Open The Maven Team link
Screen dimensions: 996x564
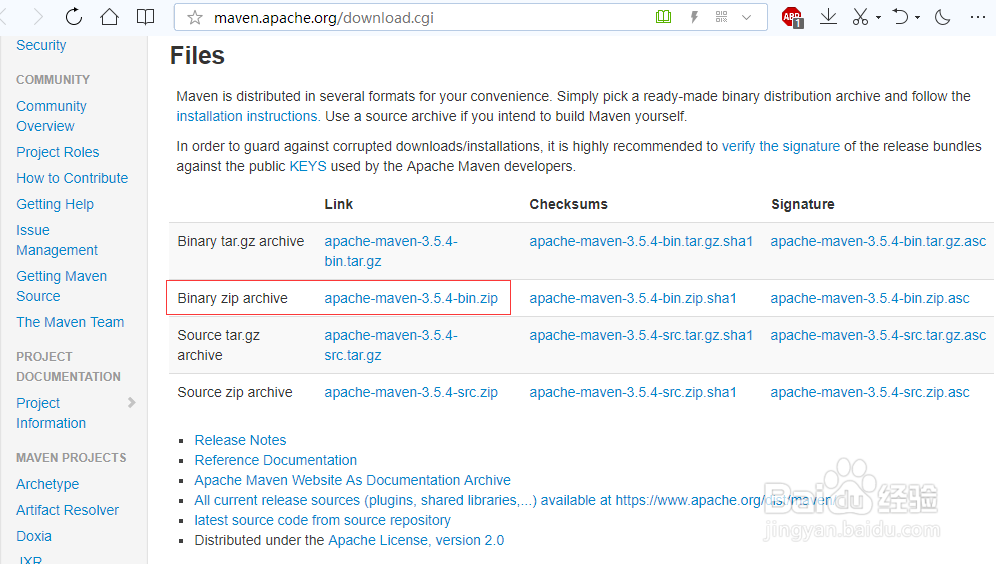click(x=71, y=323)
